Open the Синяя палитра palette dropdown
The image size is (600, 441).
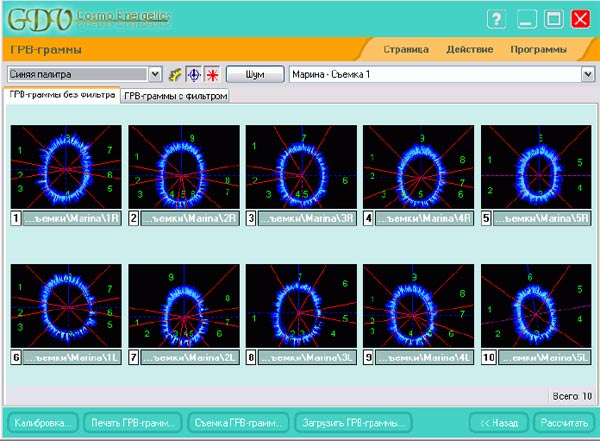click(x=155, y=74)
